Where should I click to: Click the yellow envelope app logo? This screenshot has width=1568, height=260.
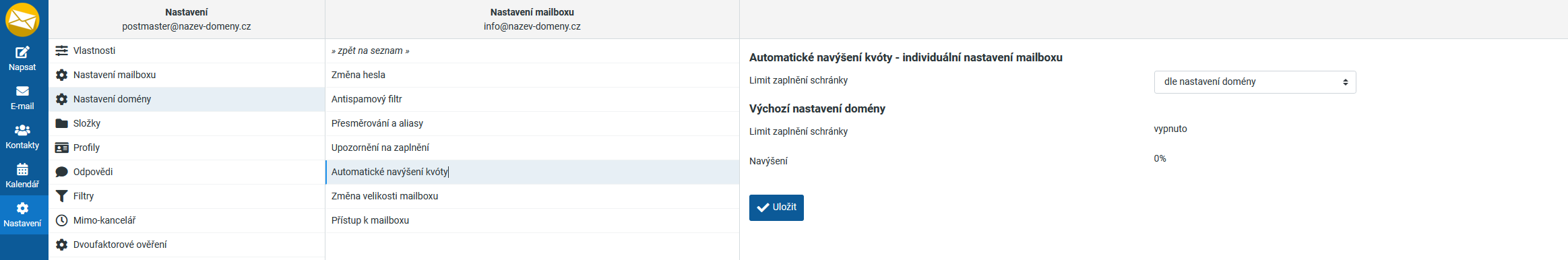[x=22, y=20]
